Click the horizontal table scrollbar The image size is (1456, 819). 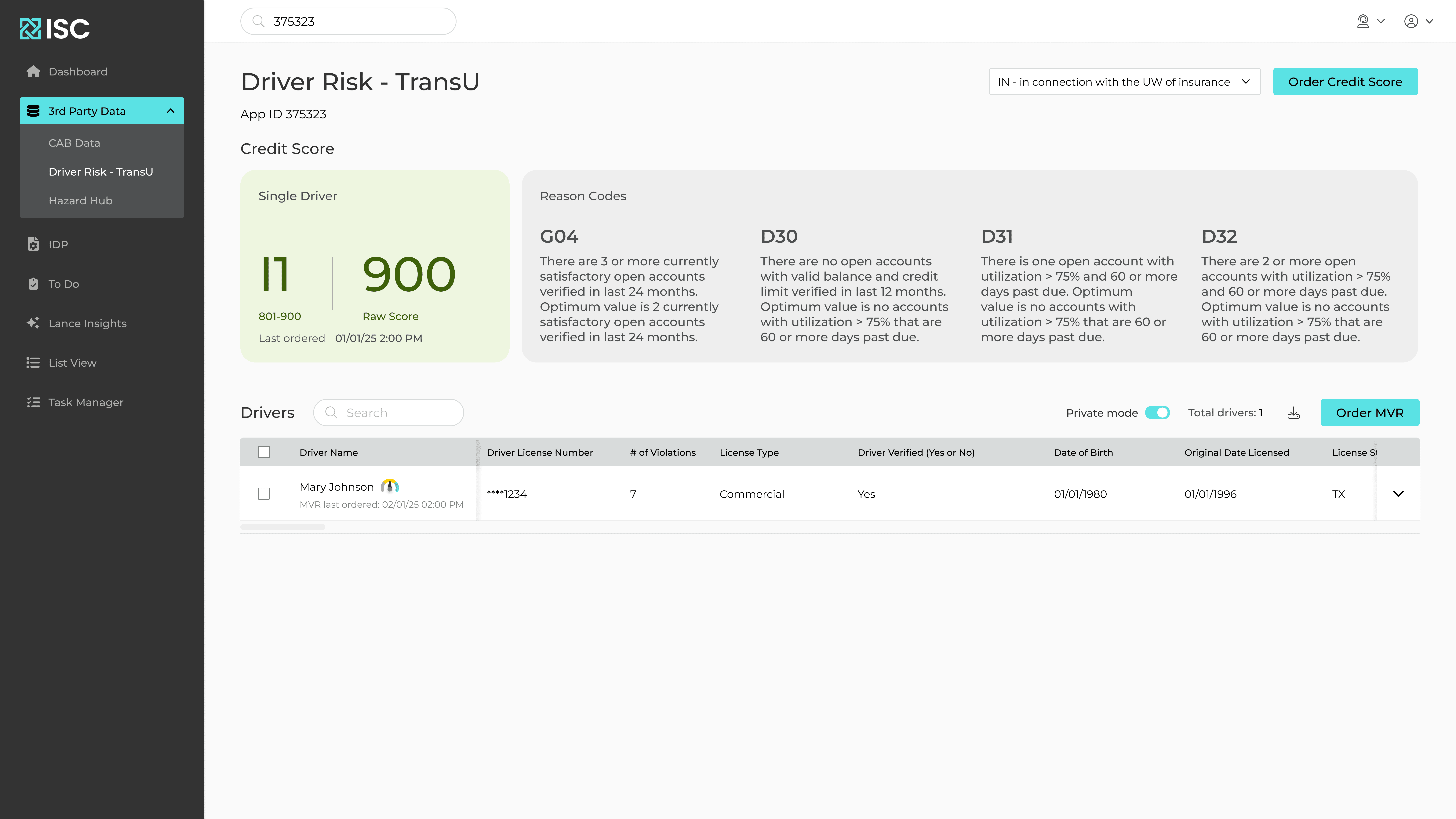pyautogui.click(x=283, y=527)
